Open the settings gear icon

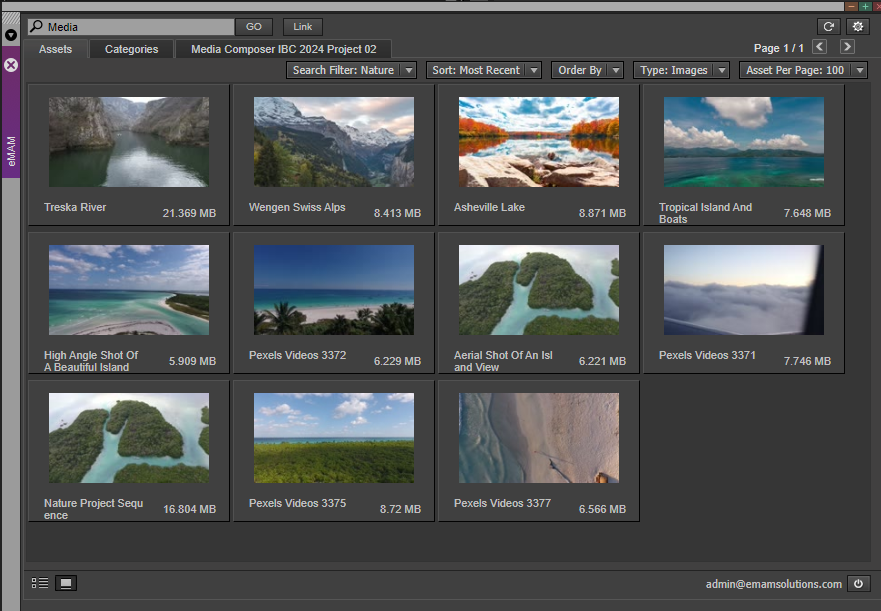coord(857,27)
